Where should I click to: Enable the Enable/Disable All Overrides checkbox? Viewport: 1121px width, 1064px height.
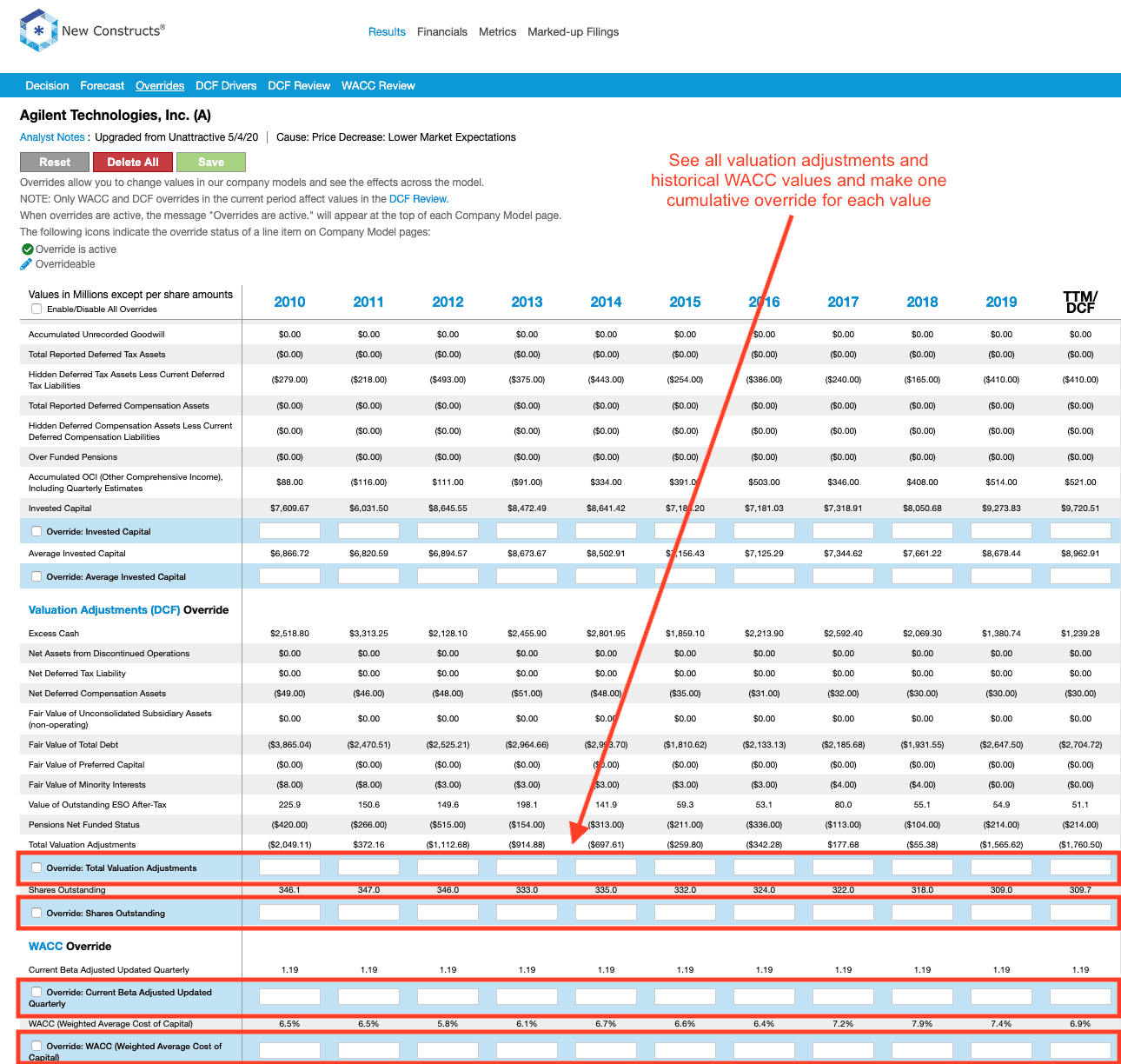coord(36,309)
